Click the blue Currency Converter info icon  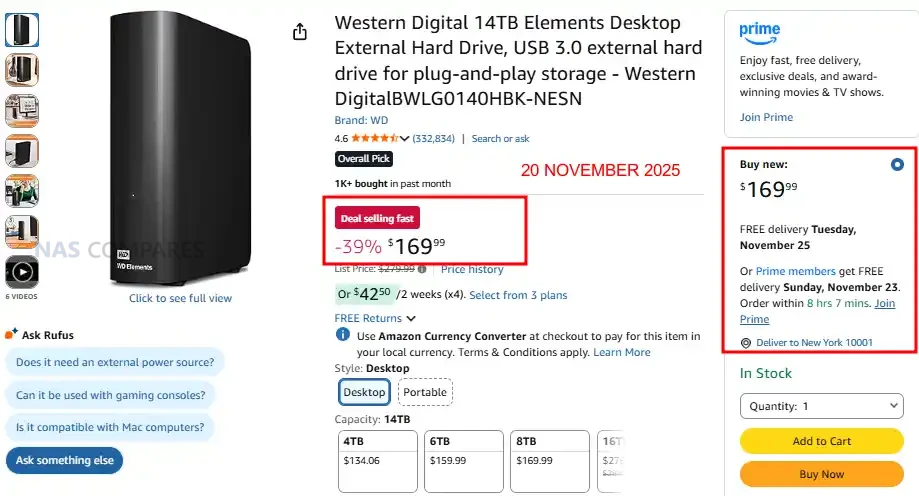pos(343,335)
